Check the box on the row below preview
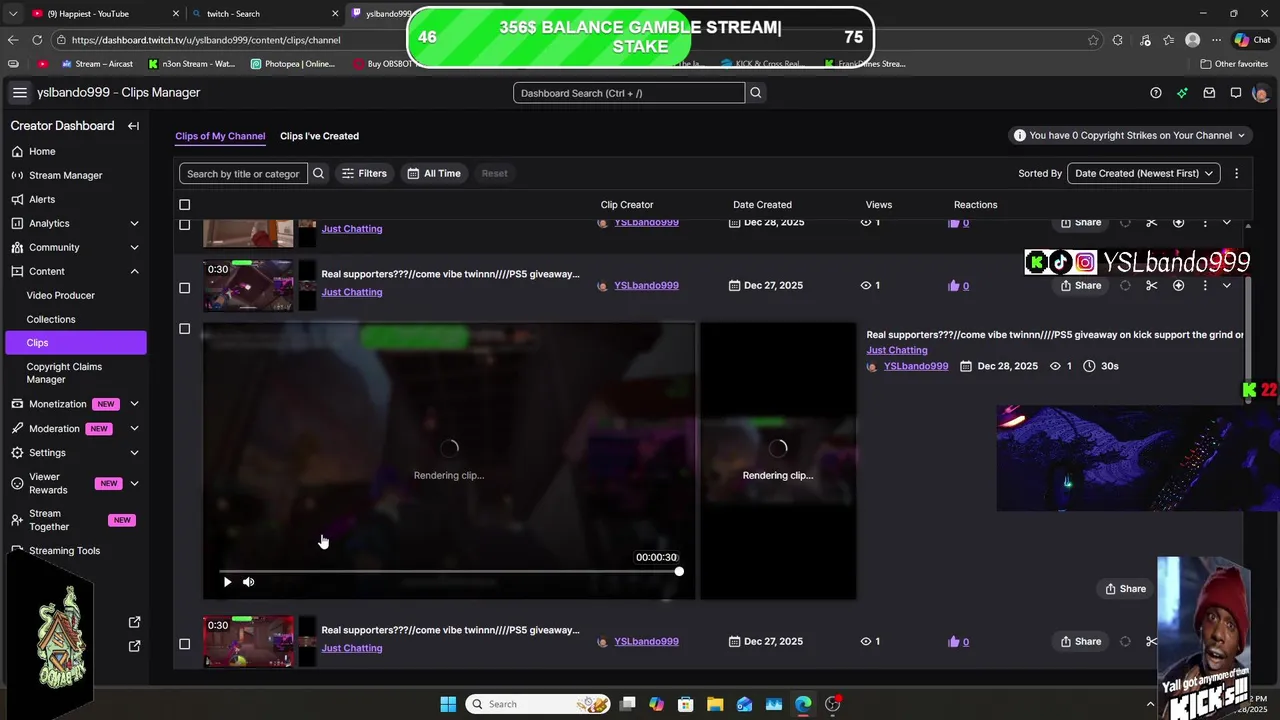The image size is (1280, 720). 184,644
